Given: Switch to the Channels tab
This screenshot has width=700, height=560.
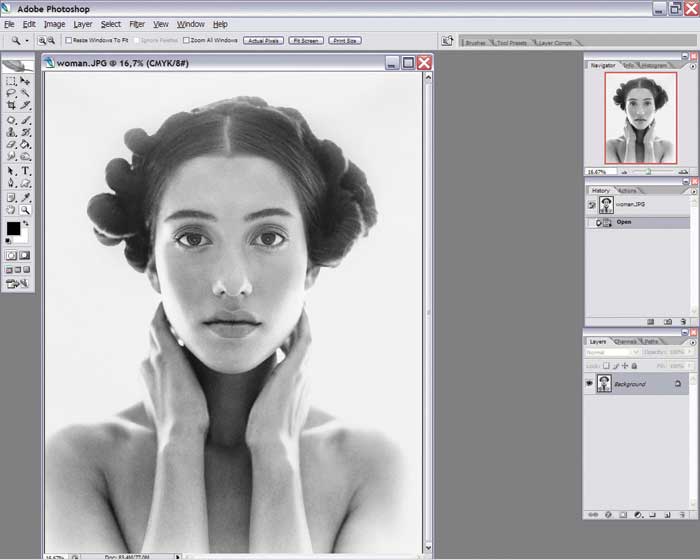Looking at the screenshot, I should tap(625, 342).
